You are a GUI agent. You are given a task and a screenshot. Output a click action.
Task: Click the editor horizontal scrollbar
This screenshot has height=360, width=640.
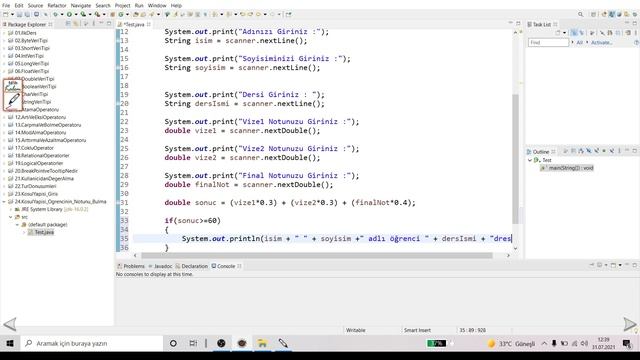point(317,256)
